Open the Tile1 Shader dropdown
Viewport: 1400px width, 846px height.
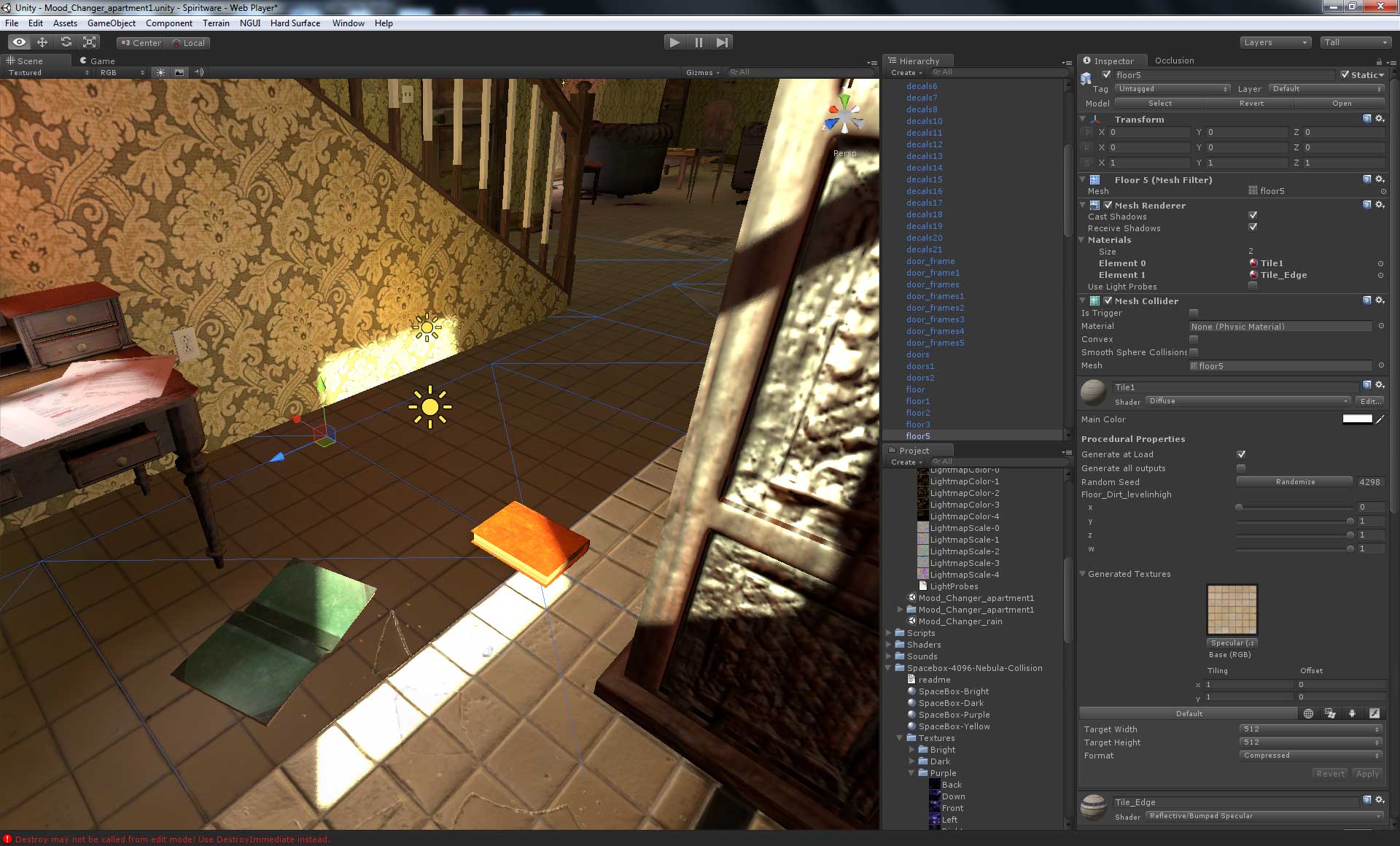1248,401
